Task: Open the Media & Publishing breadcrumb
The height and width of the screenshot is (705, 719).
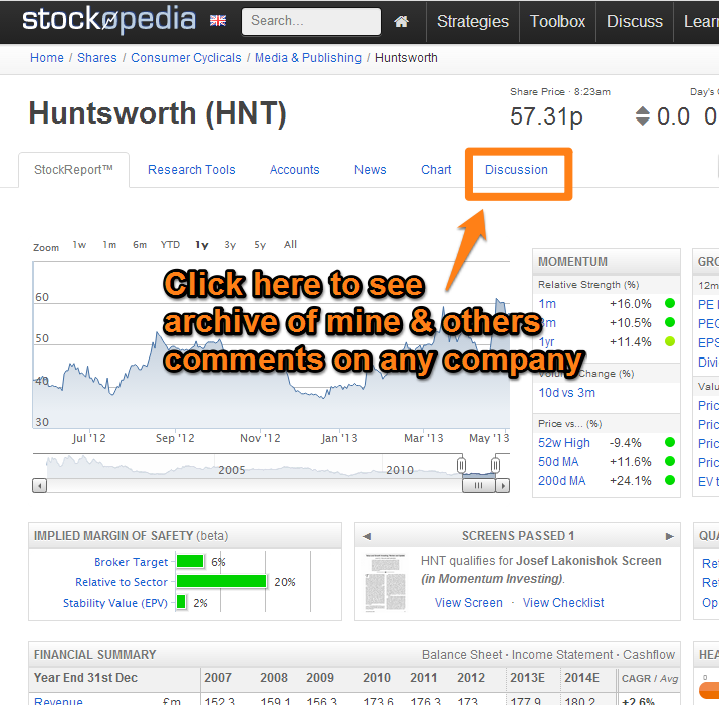Action: point(308,58)
